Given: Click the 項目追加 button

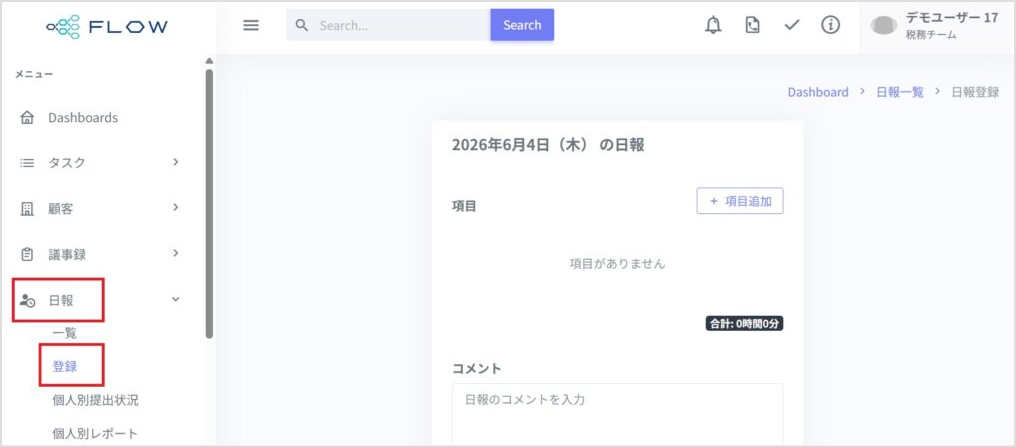Looking at the screenshot, I should [740, 201].
